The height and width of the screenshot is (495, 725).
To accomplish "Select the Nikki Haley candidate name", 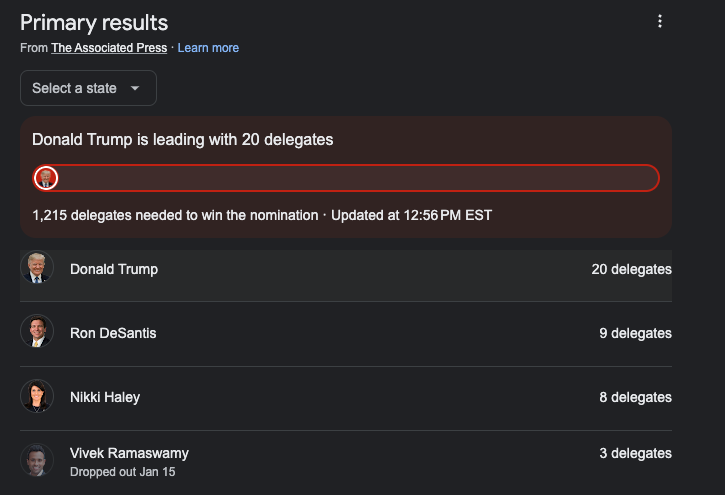I will [105, 397].
